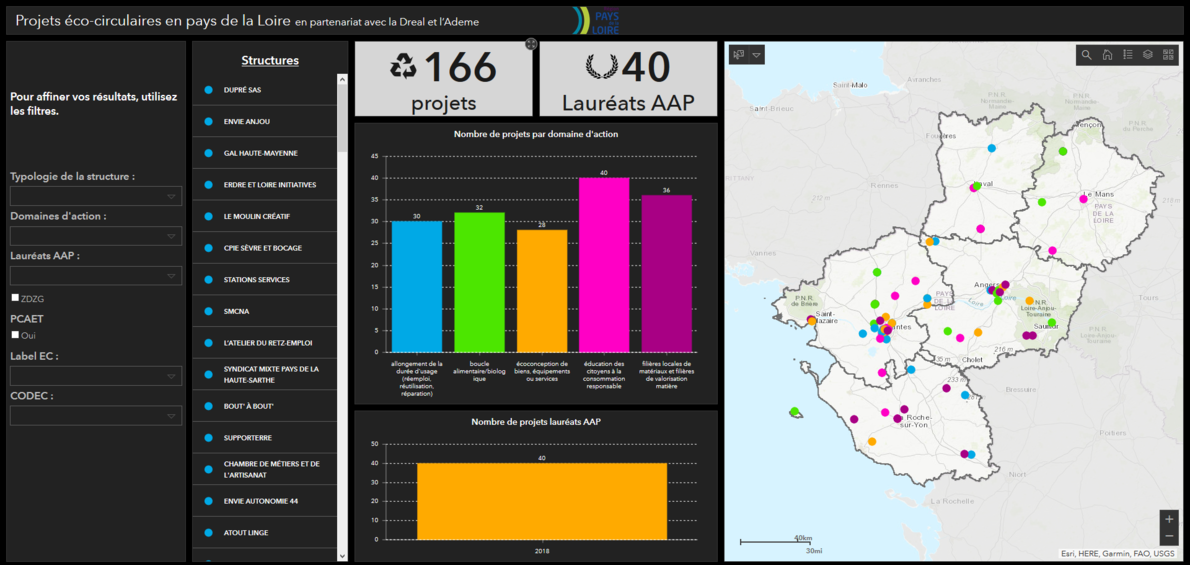Click the purple filières locales bar

pyautogui.click(x=667, y=273)
